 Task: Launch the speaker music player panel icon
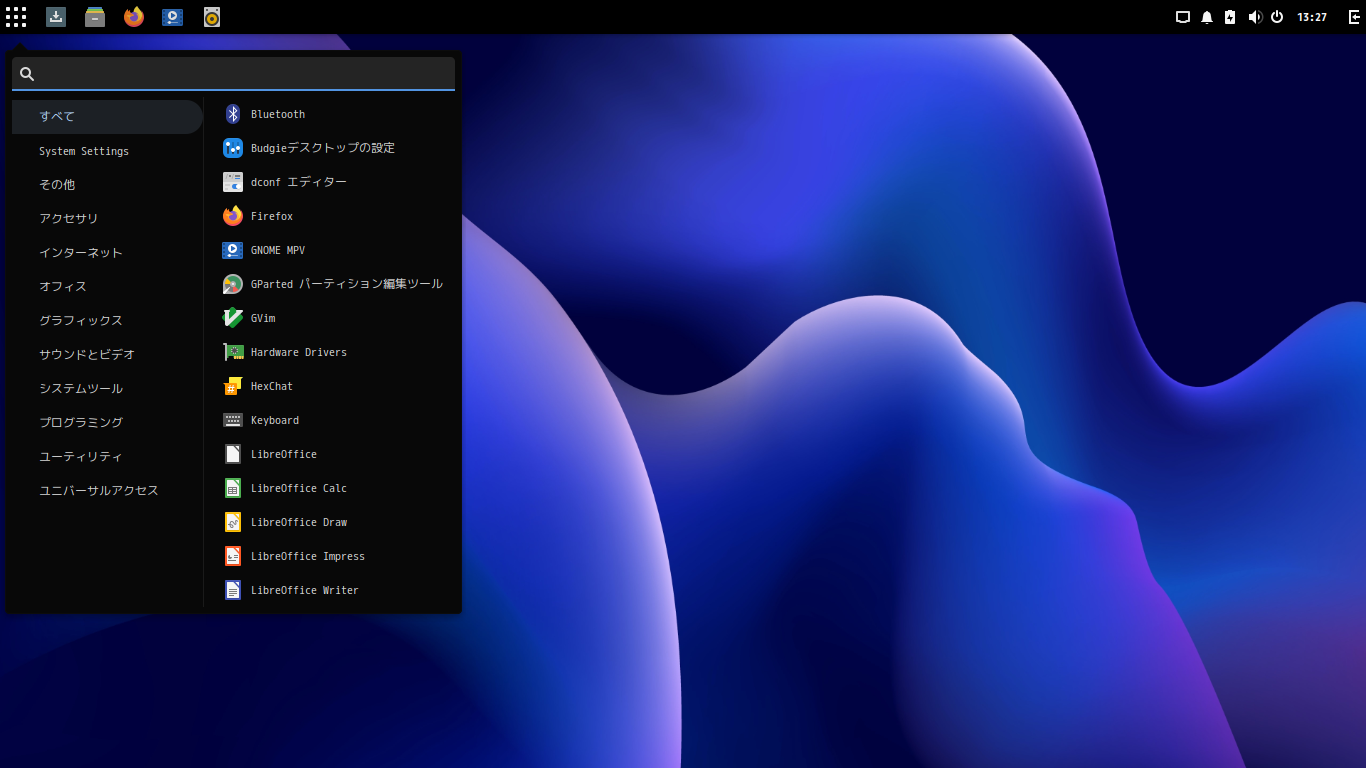(x=212, y=17)
